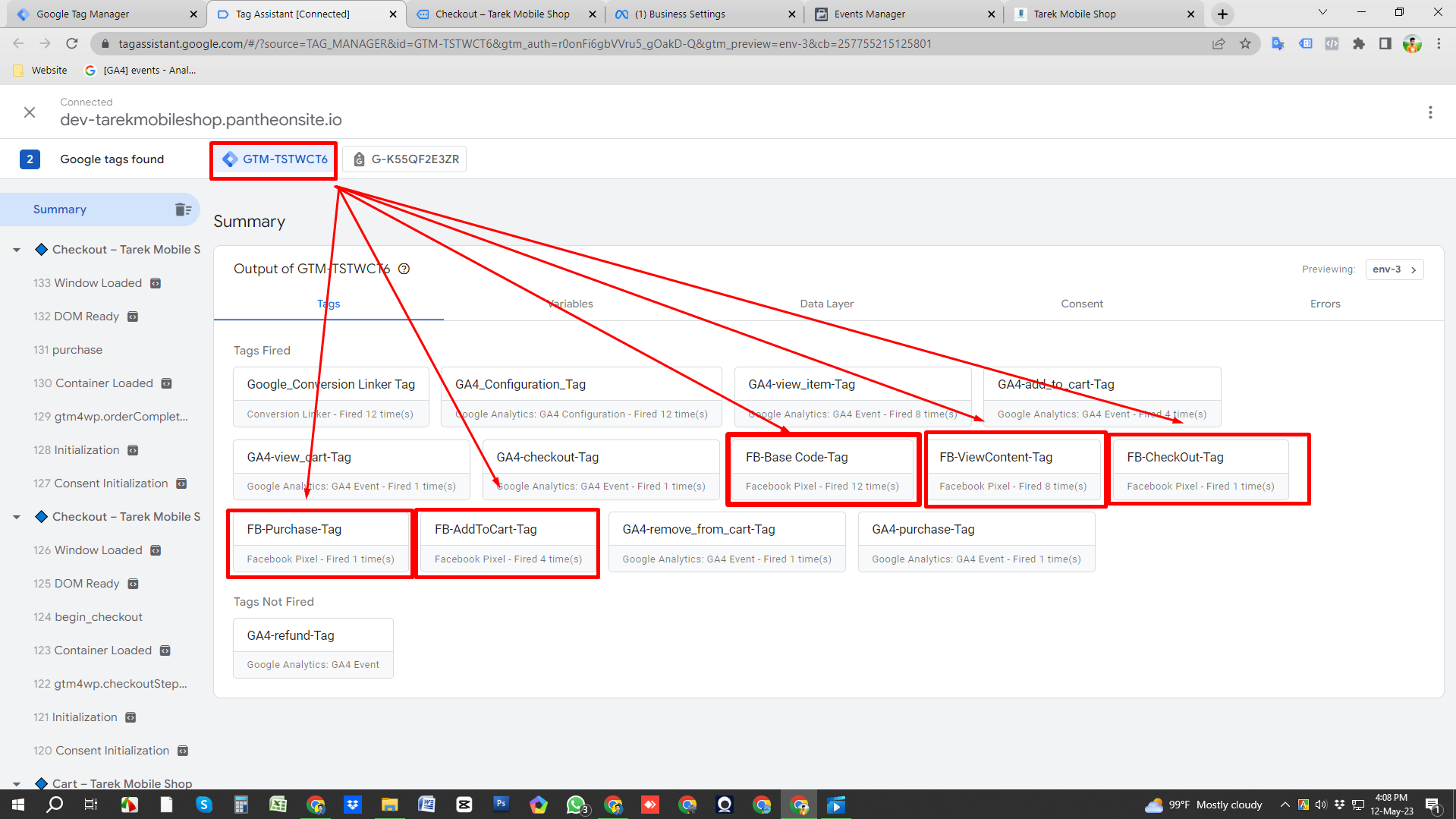Open help for Output of GTM-TSTWCT6
1456x819 pixels.
404,269
